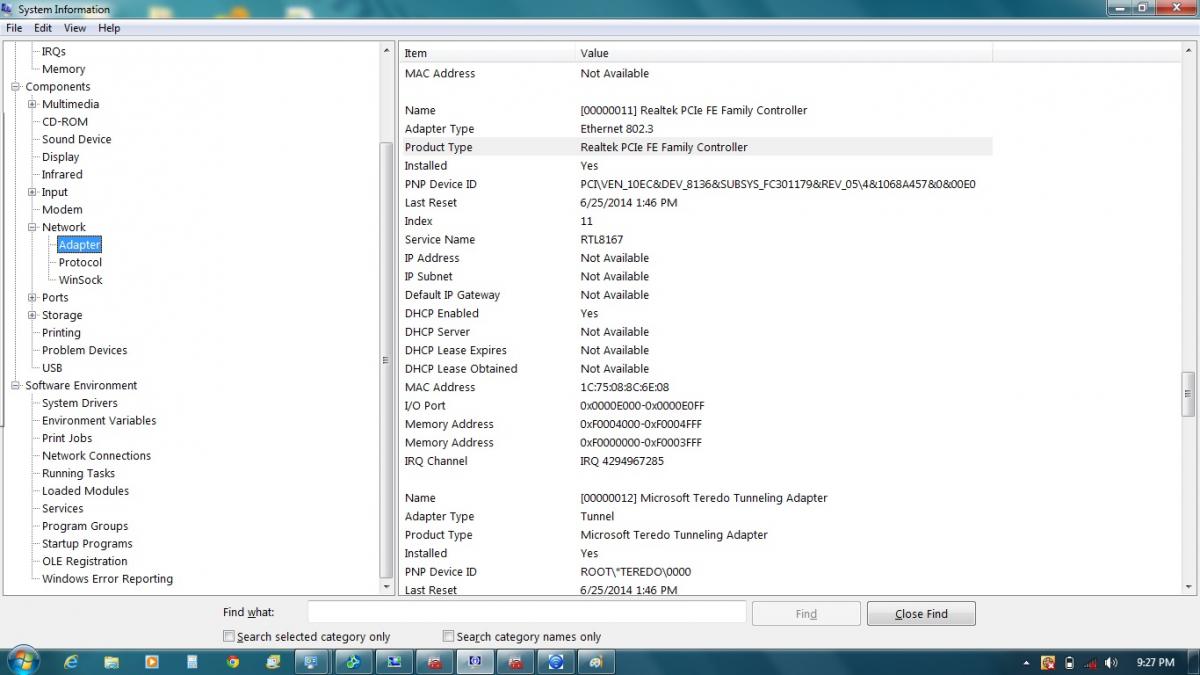Select the USB tree item
The width and height of the screenshot is (1200, 675).
coord(52,368)
